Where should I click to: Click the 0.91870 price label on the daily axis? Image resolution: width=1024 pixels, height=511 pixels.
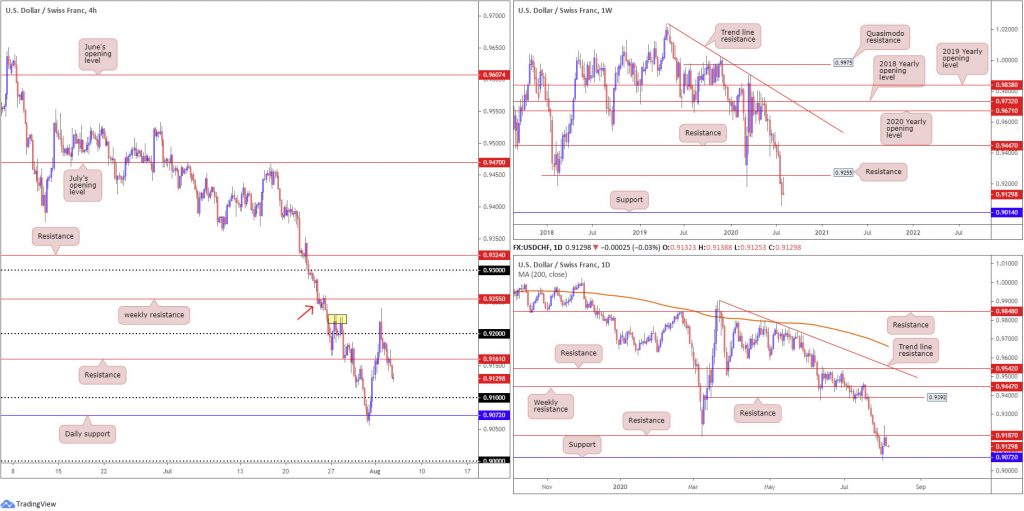(x=1008, y=435)
